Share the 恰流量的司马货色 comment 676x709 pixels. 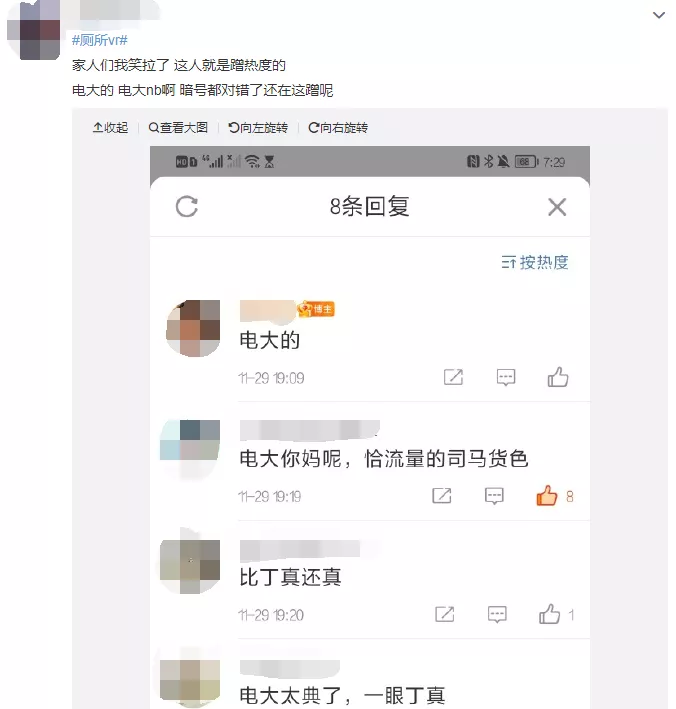tap(442, 496)
